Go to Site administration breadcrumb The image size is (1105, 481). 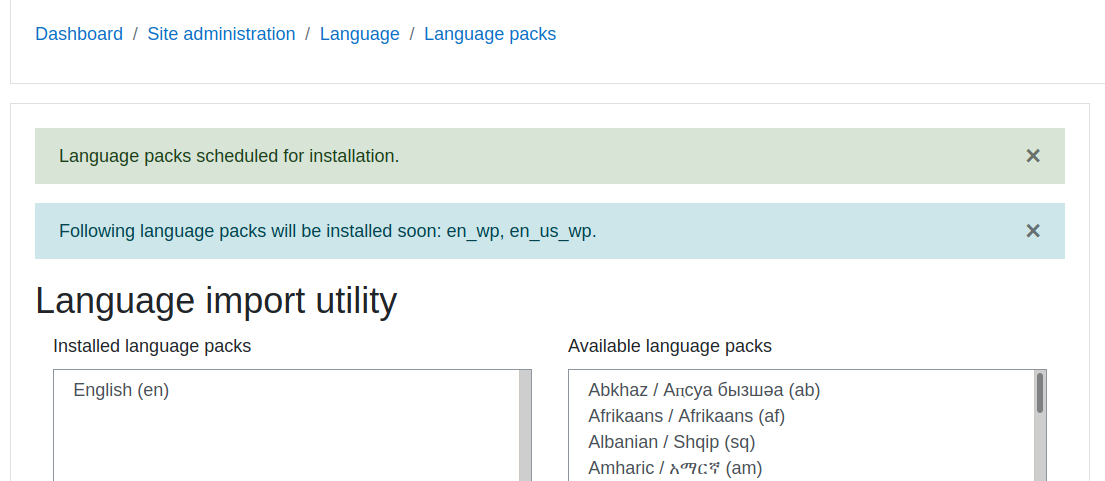pos(221,34)
